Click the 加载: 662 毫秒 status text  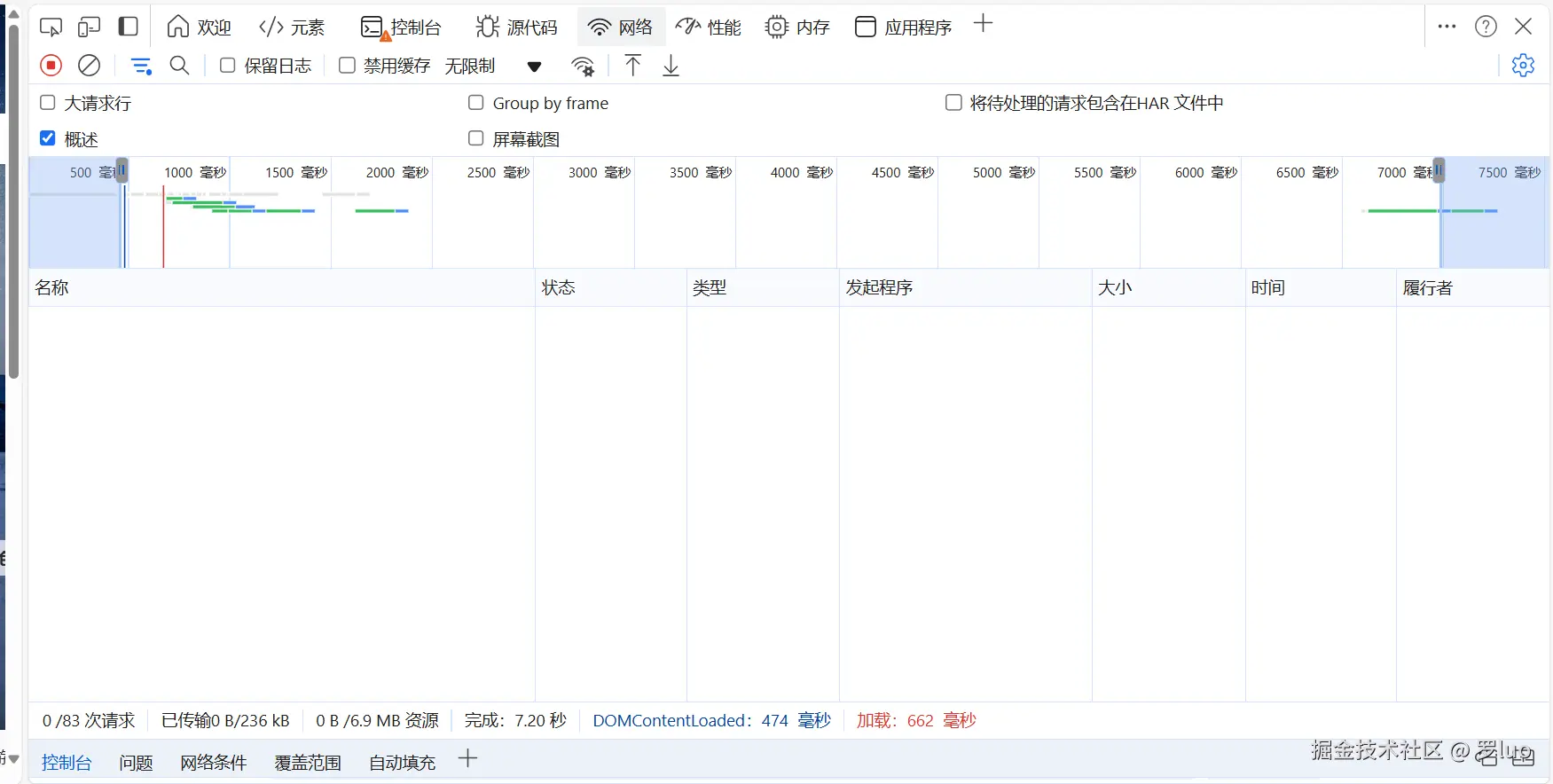[916, 720]
